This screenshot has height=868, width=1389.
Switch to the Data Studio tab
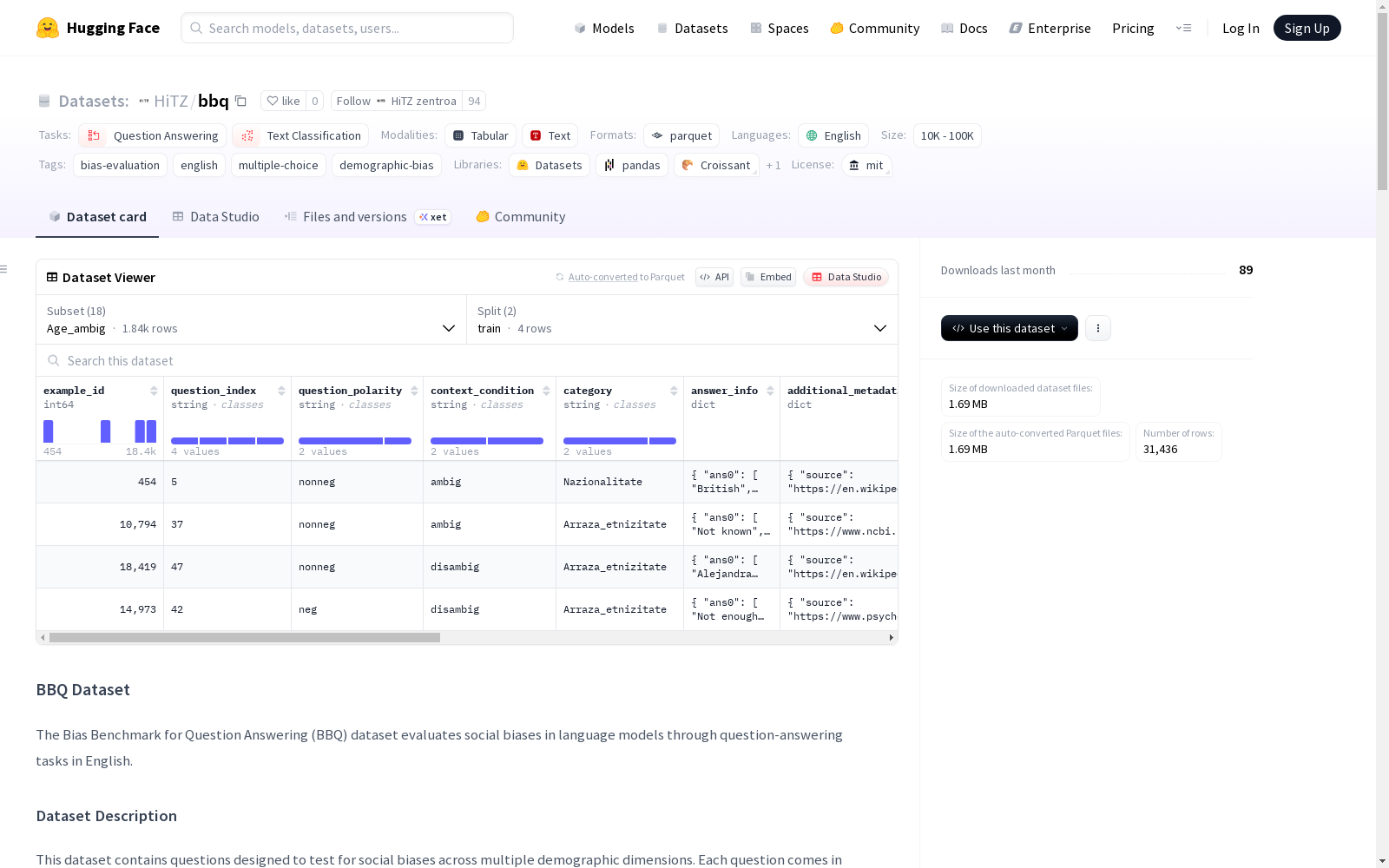point(216,217)
